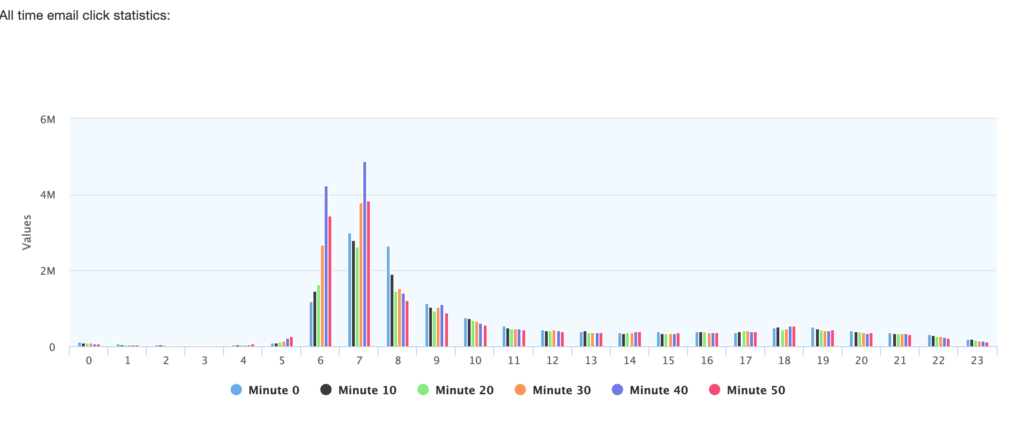Click the purple Minute 40 legend dot
Viewport: 1024px width, 446px height.
pos(616,390)
